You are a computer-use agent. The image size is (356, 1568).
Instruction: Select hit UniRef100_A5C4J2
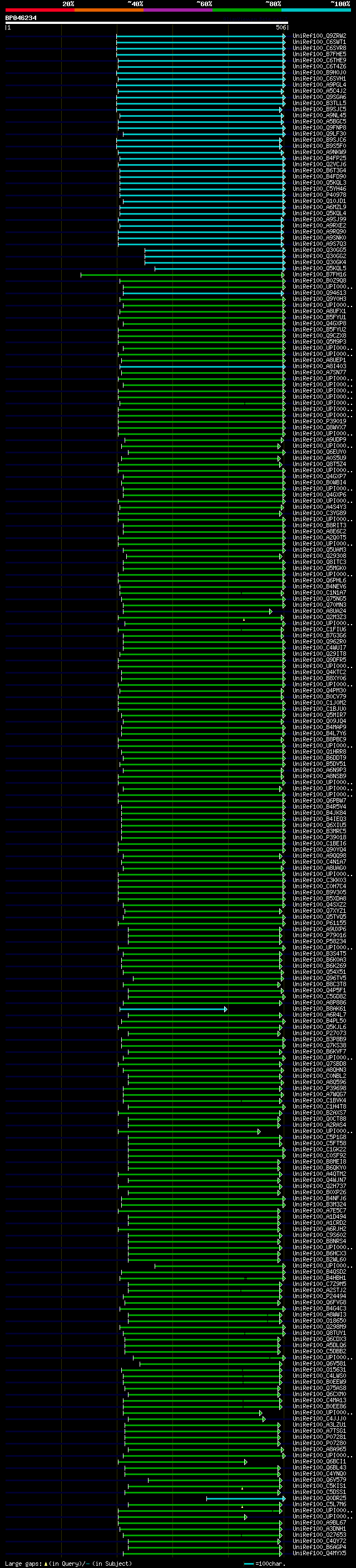[319, 91]
